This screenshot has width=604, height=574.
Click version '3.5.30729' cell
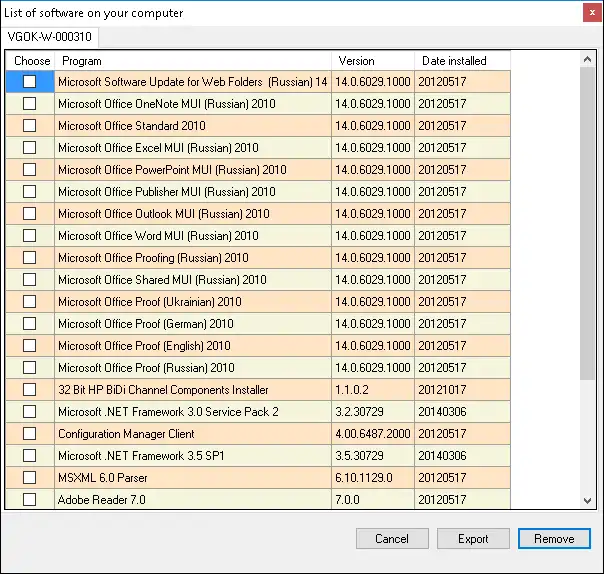point(373,455)
